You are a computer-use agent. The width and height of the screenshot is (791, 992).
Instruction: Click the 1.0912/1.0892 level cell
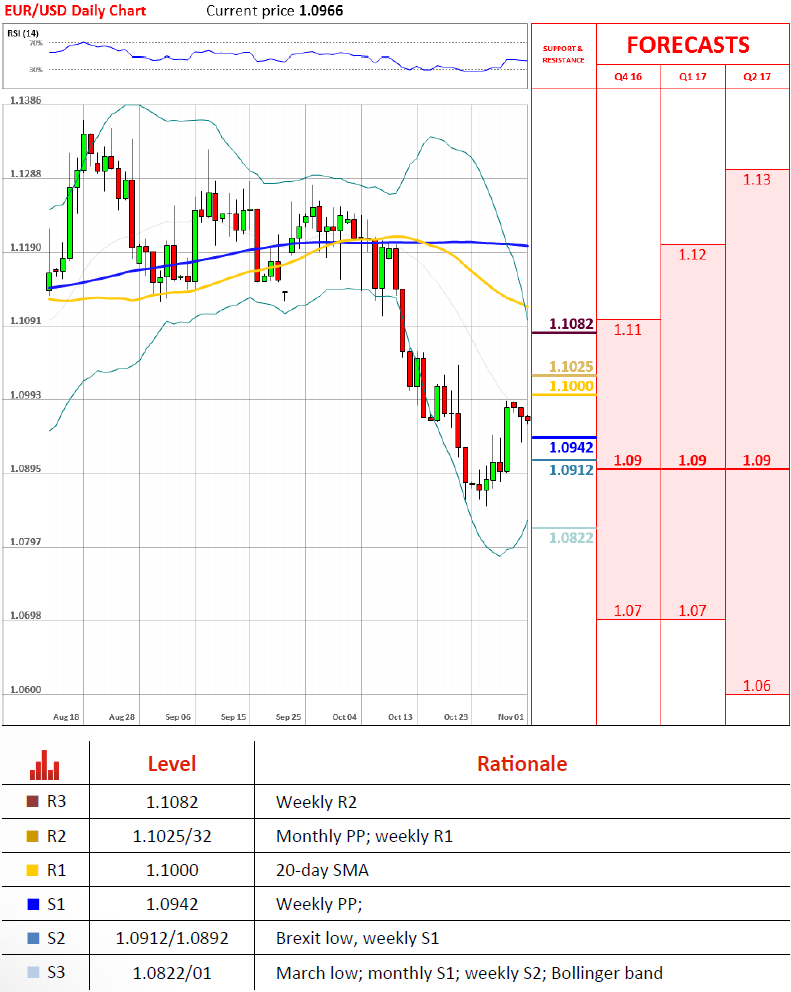click(171, 938)
